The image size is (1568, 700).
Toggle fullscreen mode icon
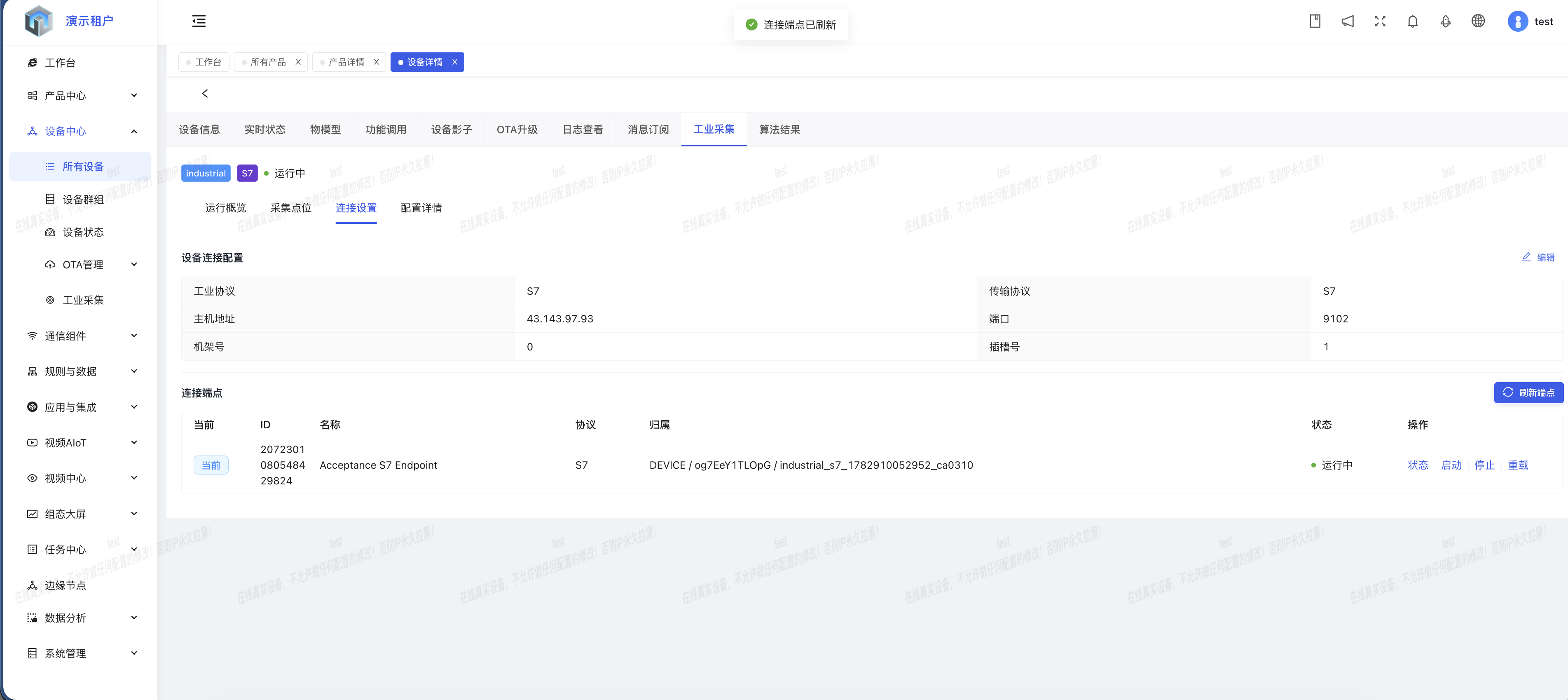(1380, 21)
